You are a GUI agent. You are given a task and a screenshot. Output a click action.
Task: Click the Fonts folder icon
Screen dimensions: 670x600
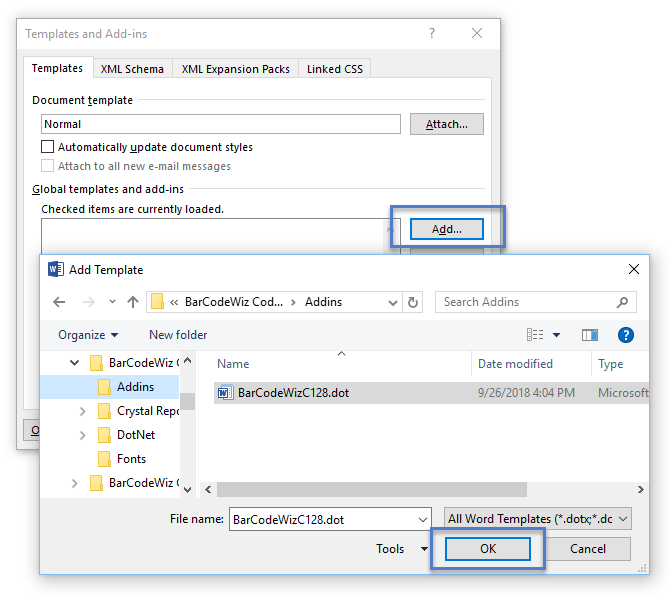[105, 459]
